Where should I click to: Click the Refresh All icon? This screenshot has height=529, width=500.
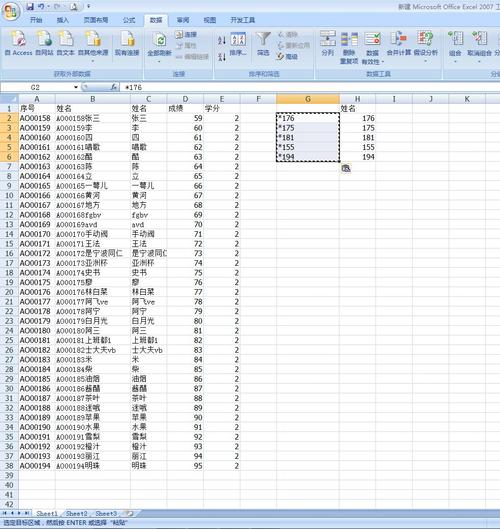pyautogui.click(x=159, y=40)
